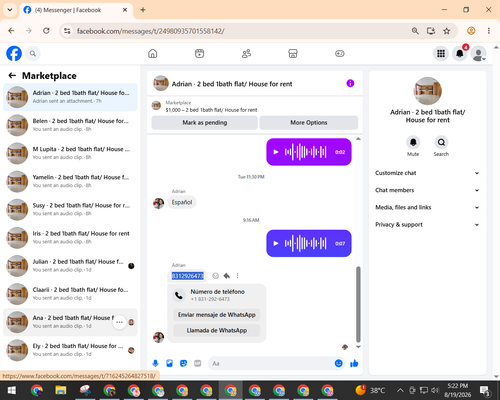The height and width of the screenshot is (400, 500).
Task: Click the $1,000 listing title link
Action: point(211,110)
